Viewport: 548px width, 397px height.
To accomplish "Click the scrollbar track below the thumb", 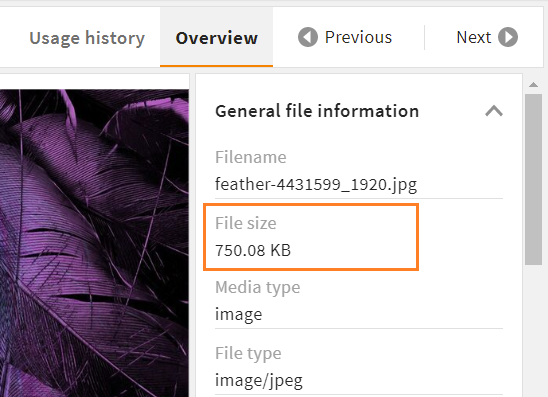I will tap(533, 331).
